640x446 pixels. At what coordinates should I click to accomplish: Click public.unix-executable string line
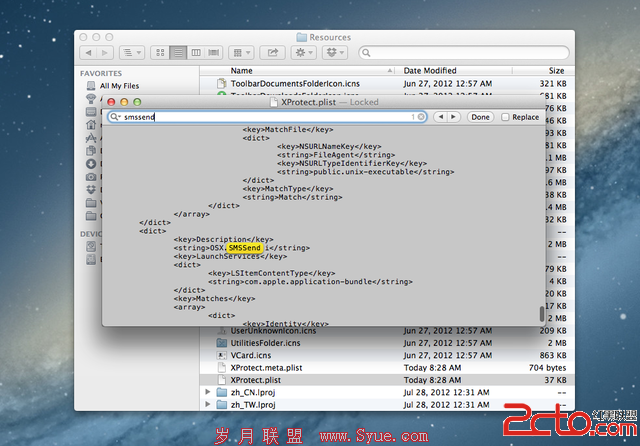pos(366,172)
